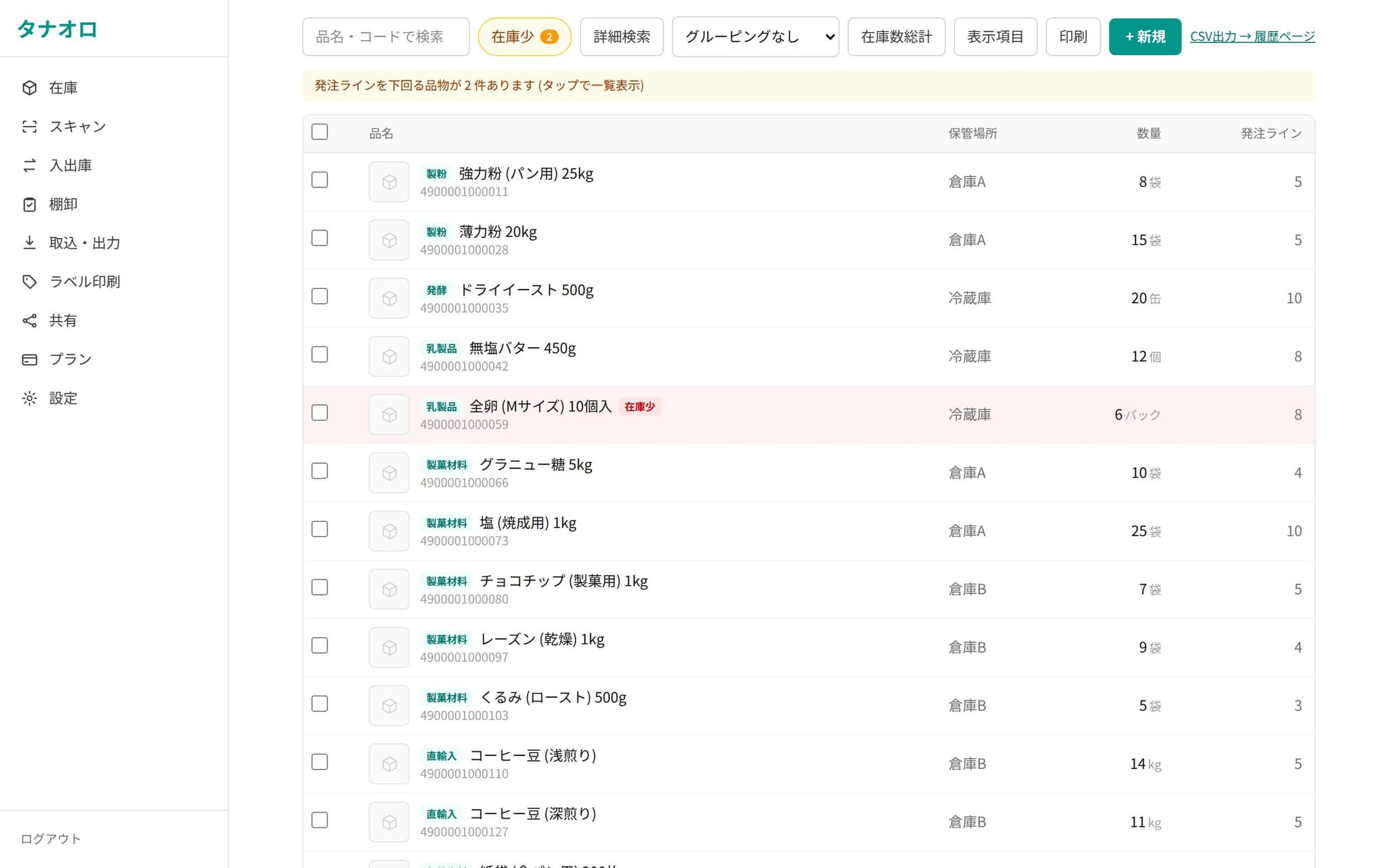1389x868 pixels.
Task: Check the チョコチップ (製菓用) 1kg checkbox
Action: coord(319,587)
